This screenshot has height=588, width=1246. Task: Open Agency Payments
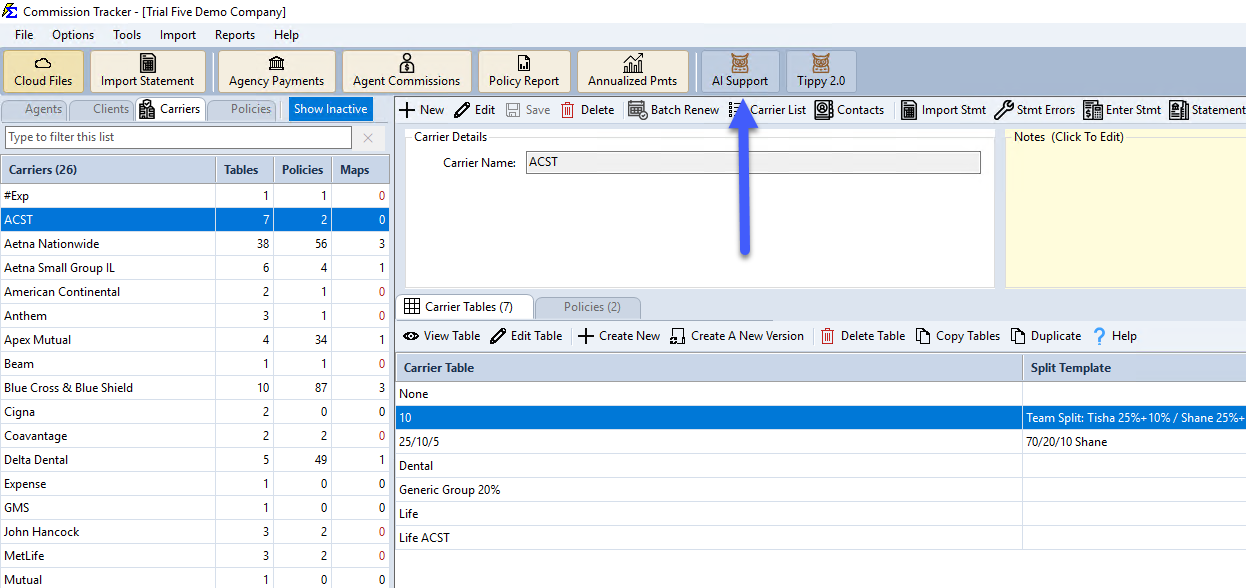277,71
